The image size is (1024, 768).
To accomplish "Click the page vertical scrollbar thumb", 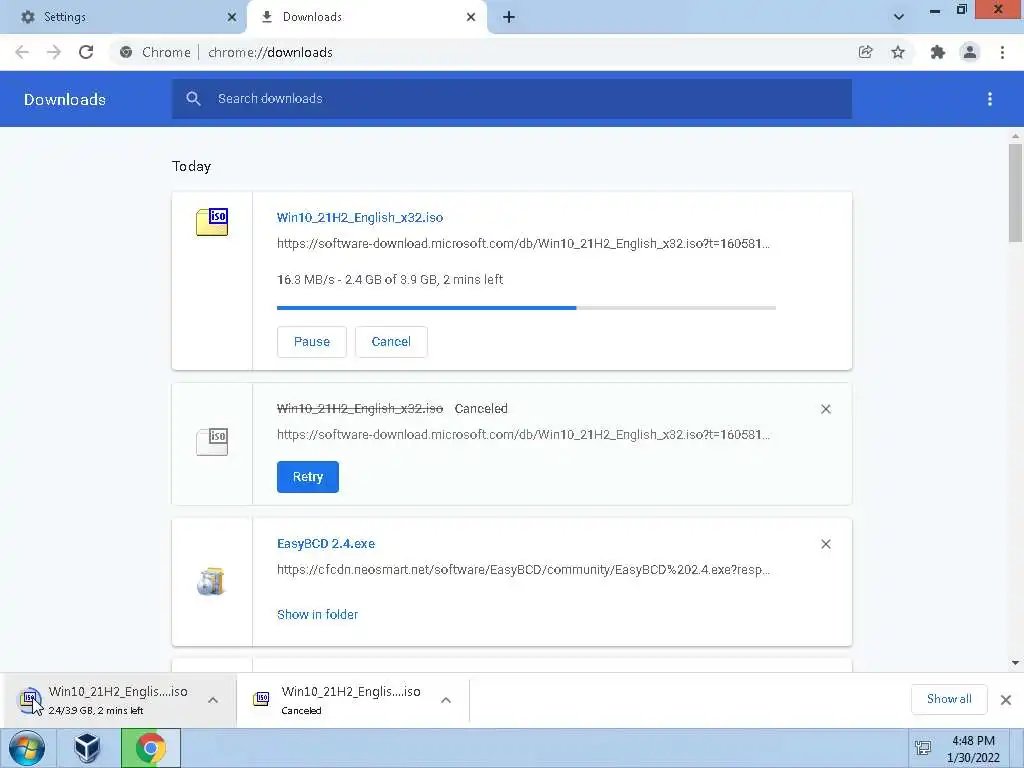I will [x=1015, y=193].
